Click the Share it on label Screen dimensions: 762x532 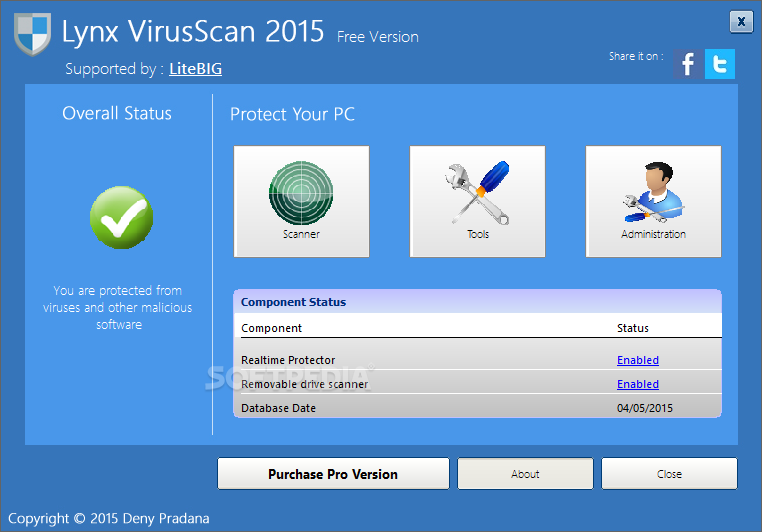coord(636,56)
